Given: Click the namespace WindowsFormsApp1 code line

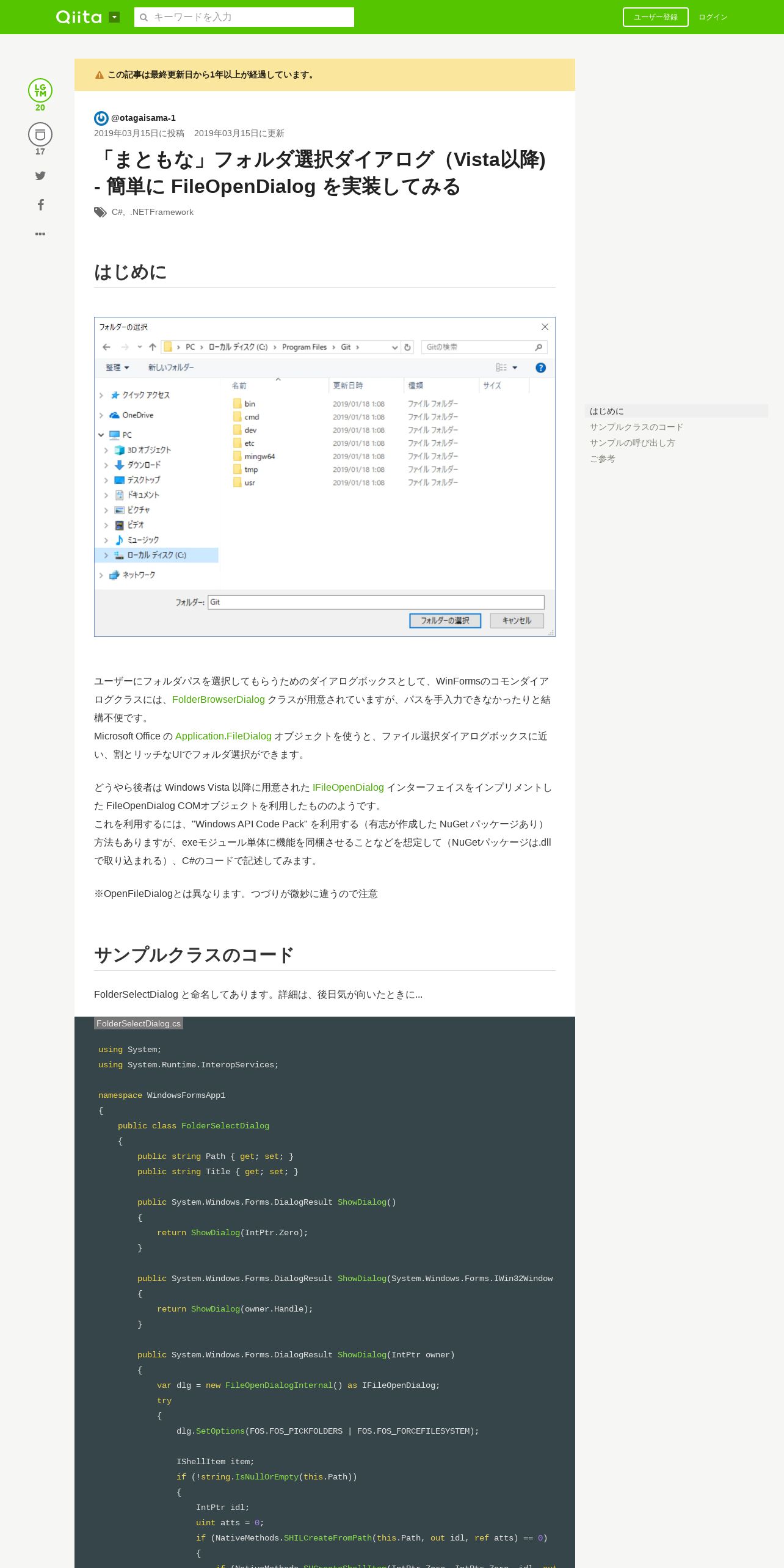Looking at the screenshot, I should pyautogui.click(x=162, y=1095).
